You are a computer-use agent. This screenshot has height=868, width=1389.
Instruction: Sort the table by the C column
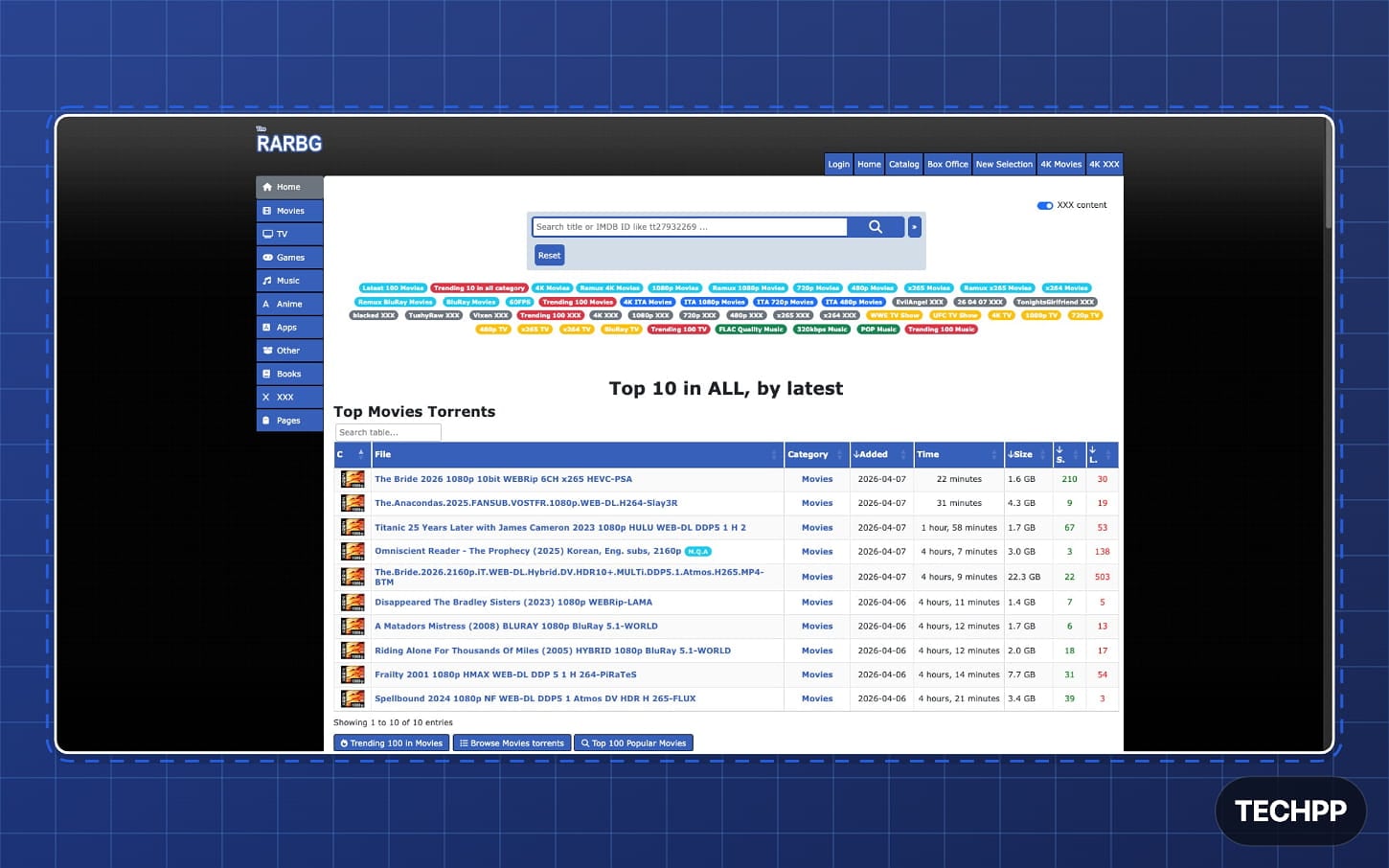[x=351, y=454]
